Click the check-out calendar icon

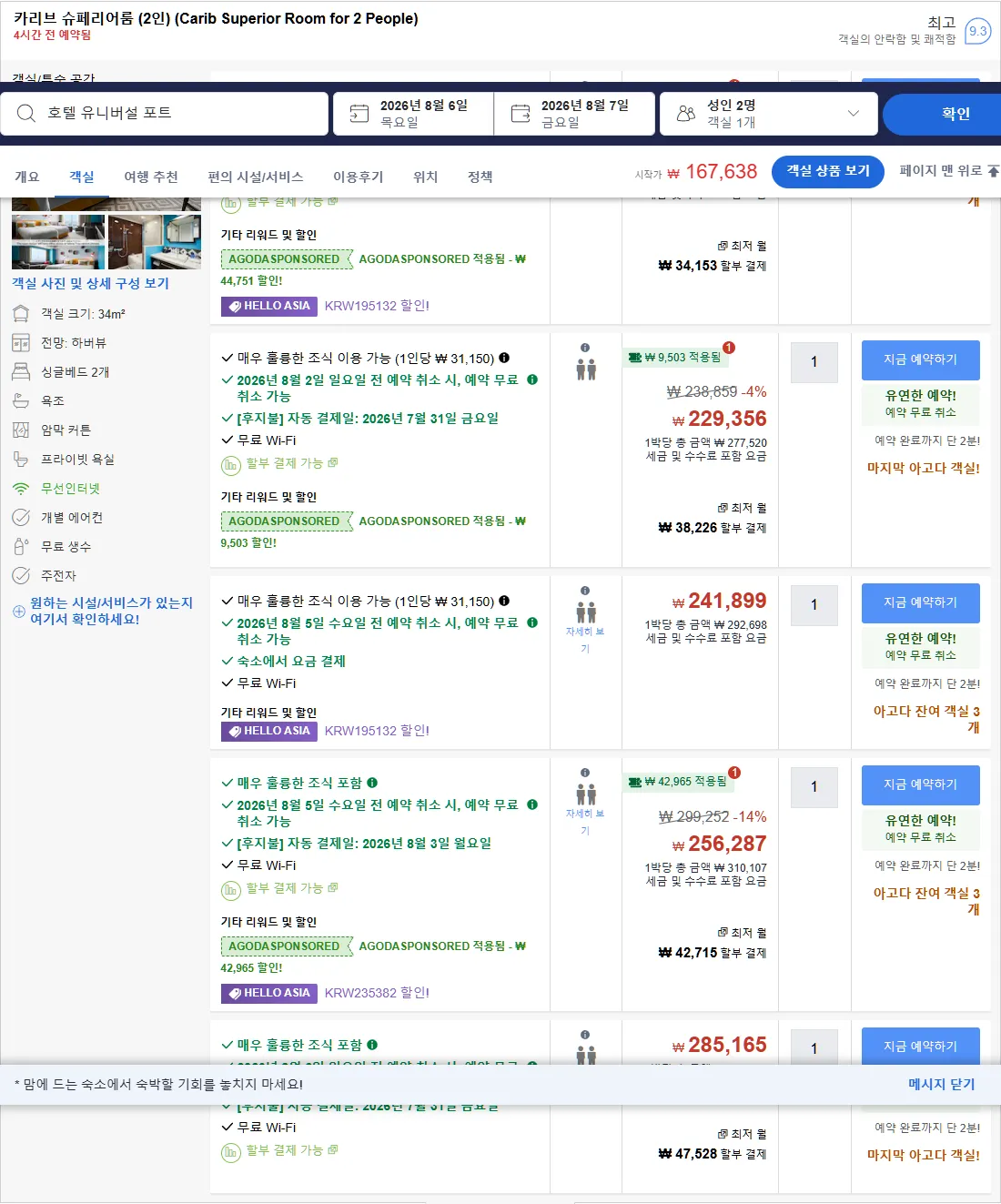pyautogui.click(x=521, y=113)
